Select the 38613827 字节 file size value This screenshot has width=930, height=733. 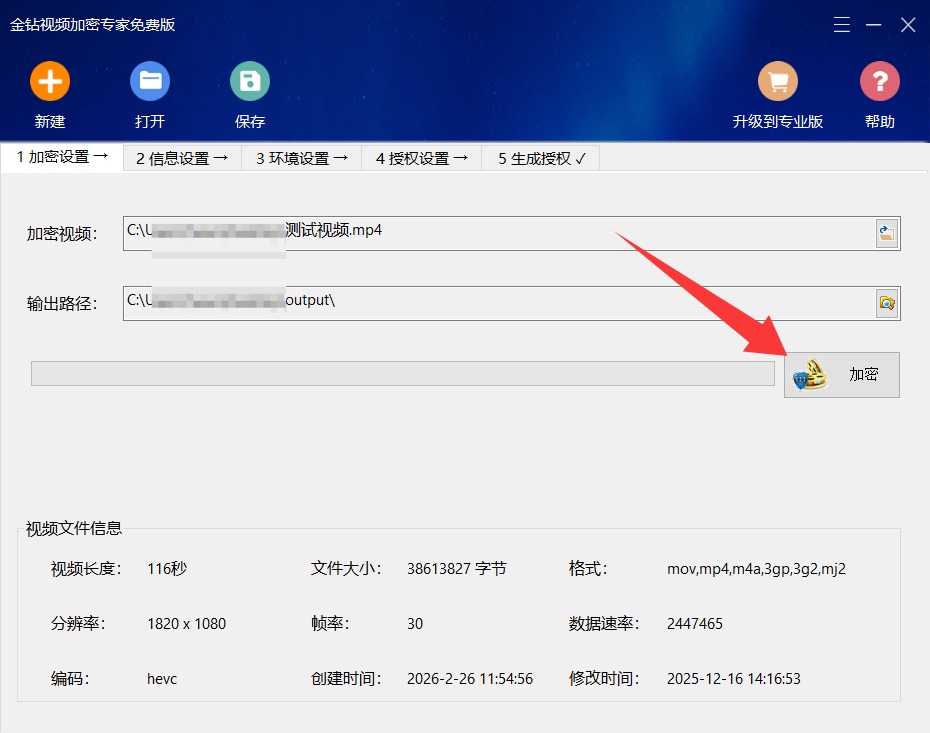pos(457,569)
